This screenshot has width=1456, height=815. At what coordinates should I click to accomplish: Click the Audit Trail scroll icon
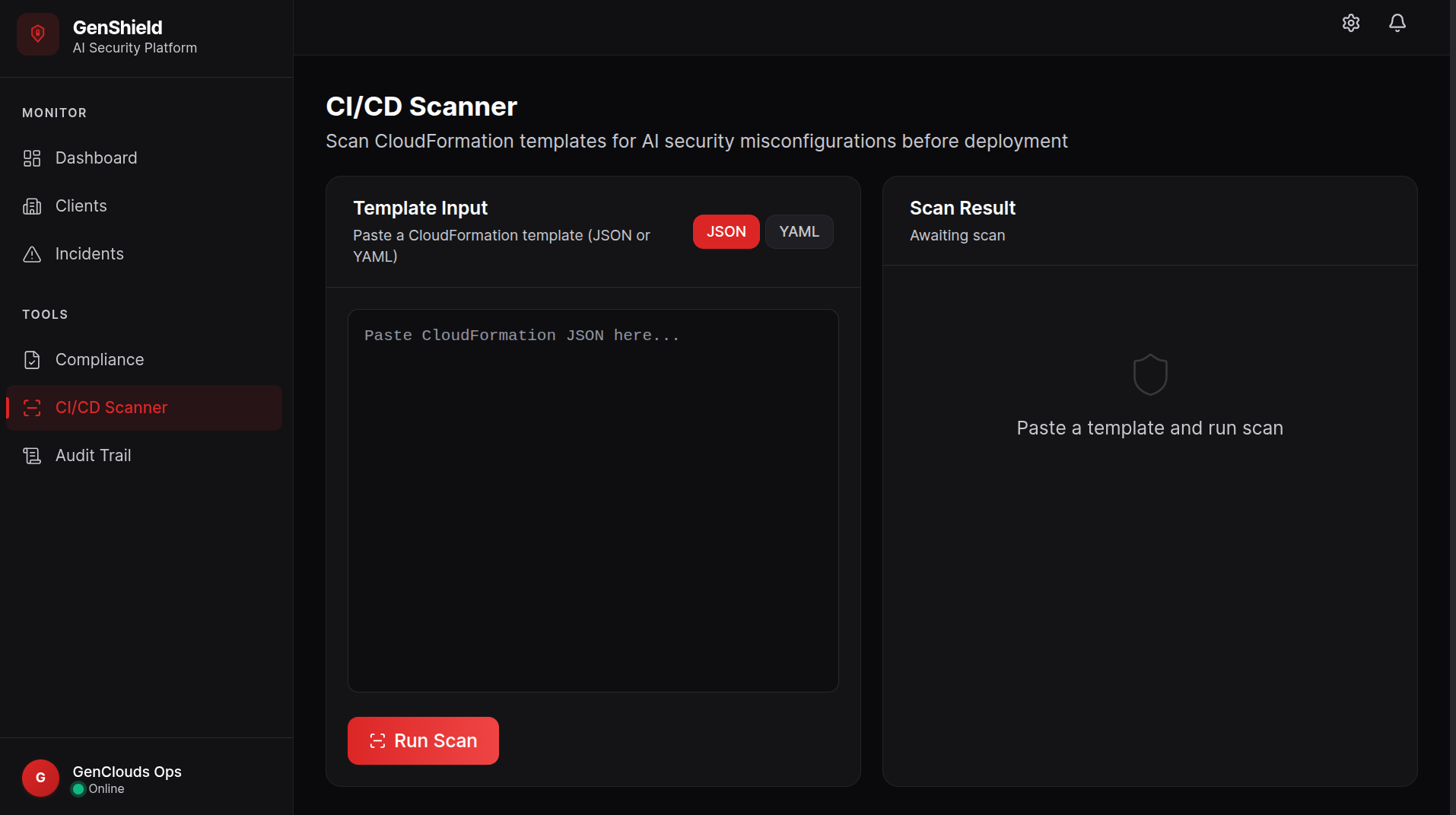32,456
